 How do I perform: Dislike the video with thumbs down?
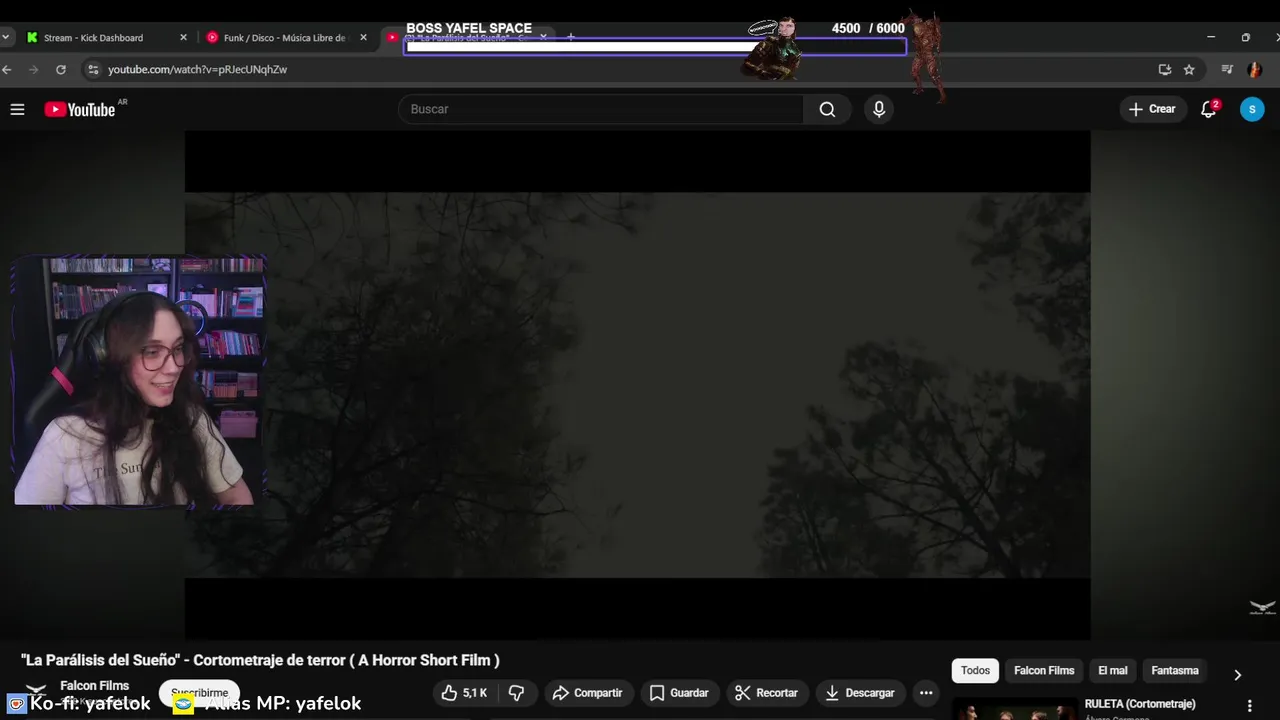pyautogui.click(x=516, y=693)
